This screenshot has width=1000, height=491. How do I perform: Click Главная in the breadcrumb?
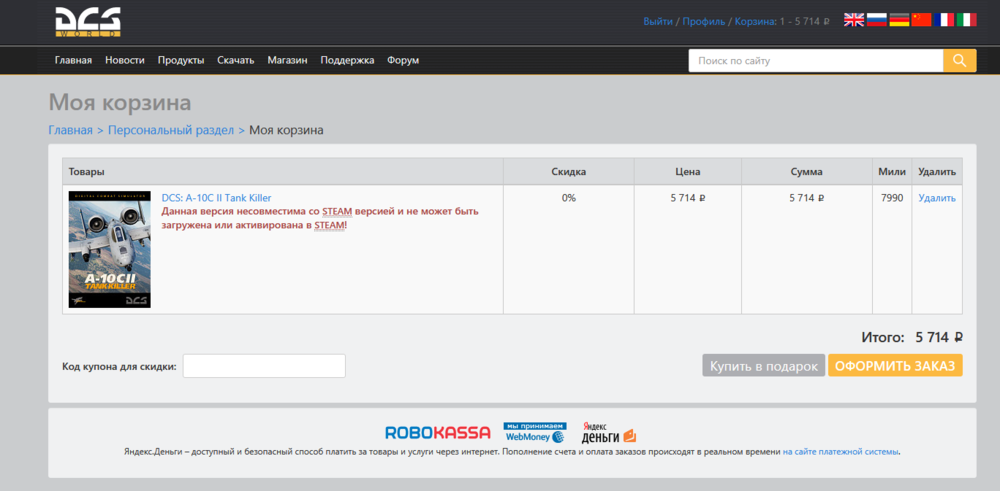[x=71, y=130]
